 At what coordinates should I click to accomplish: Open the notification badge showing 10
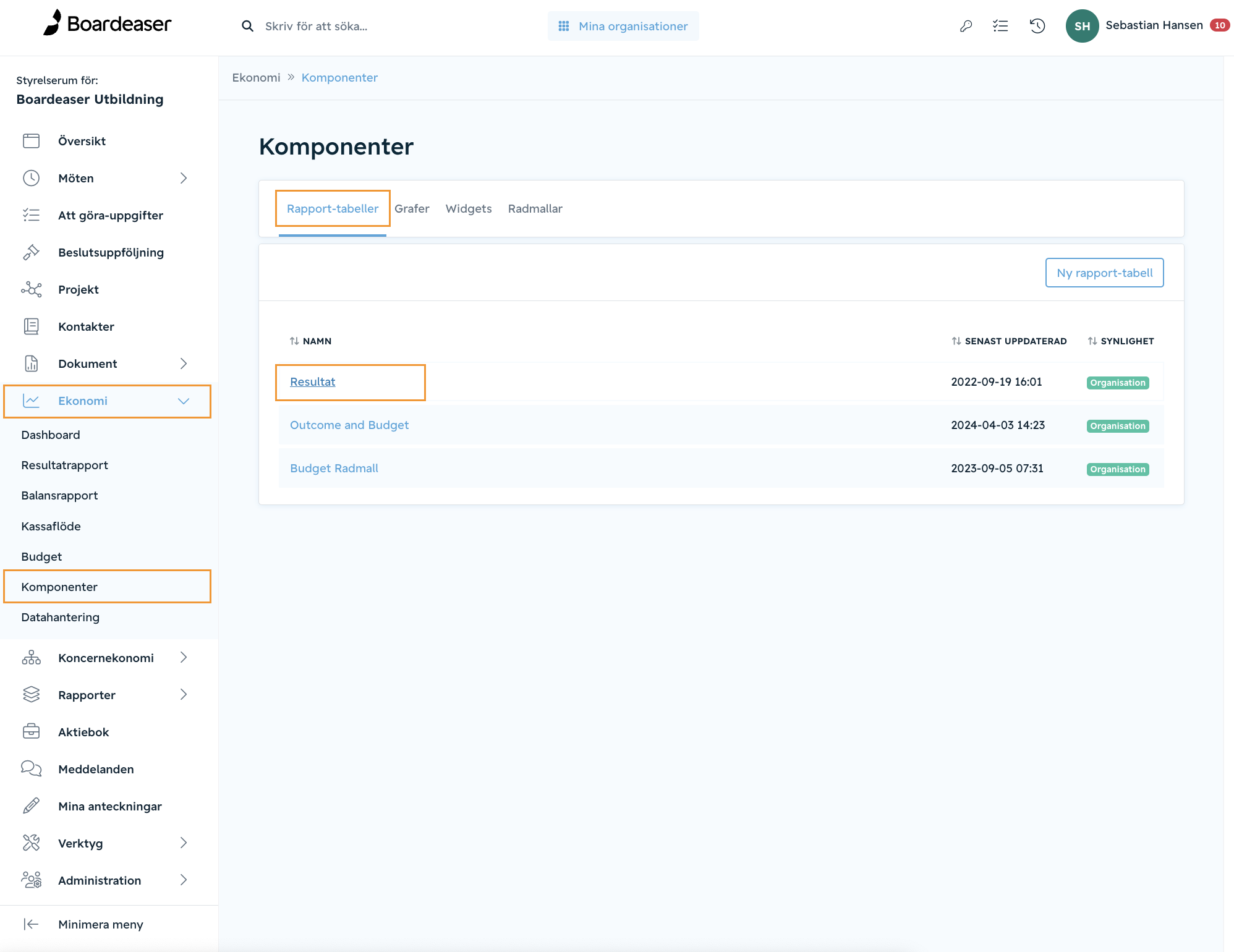pyautogui.click(x=1219, y=25)
